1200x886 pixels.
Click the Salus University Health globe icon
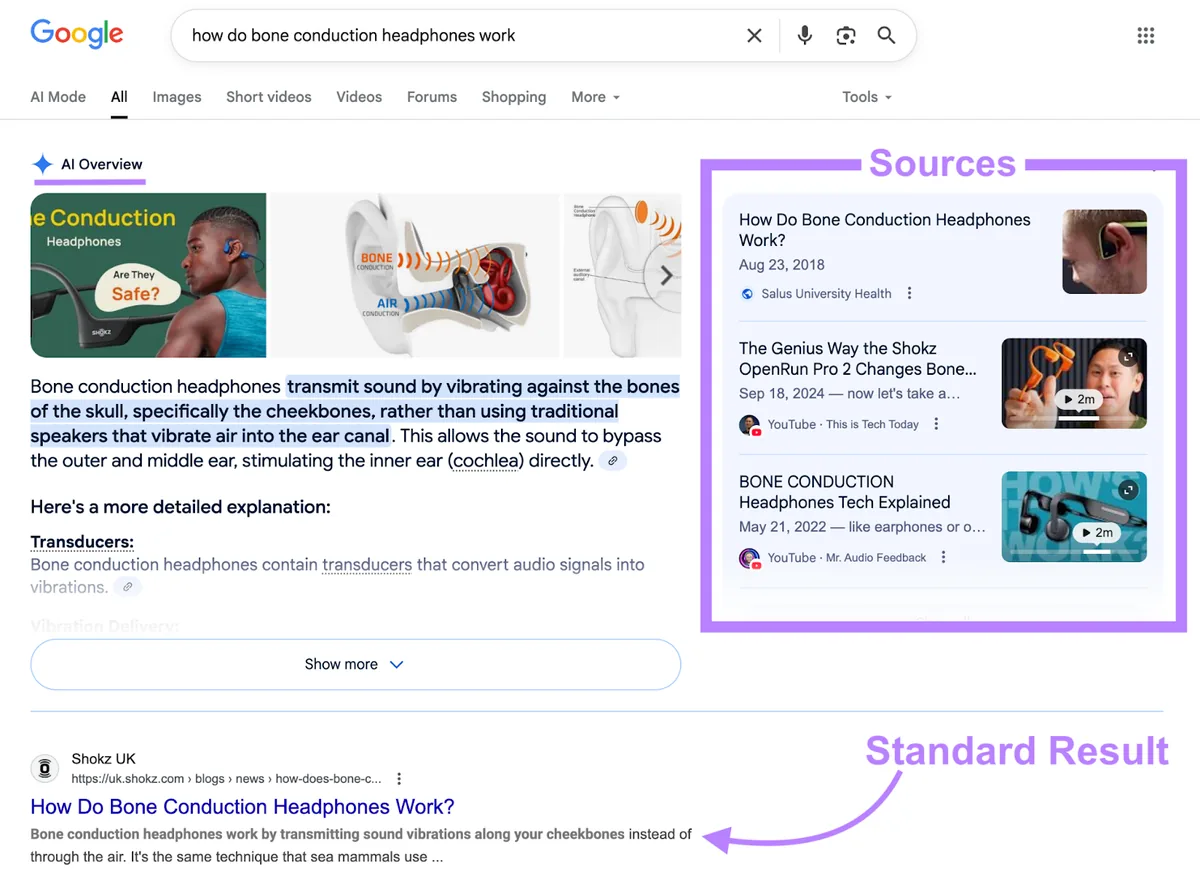tap(747, 294)
